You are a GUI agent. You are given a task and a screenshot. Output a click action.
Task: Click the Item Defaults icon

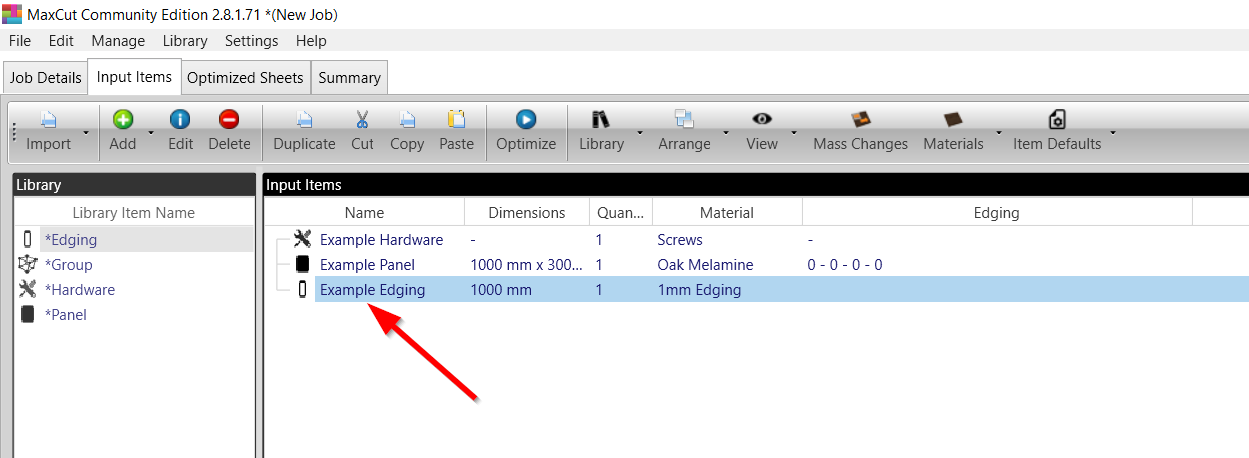pyautogui.click(x=1057, y=120)
